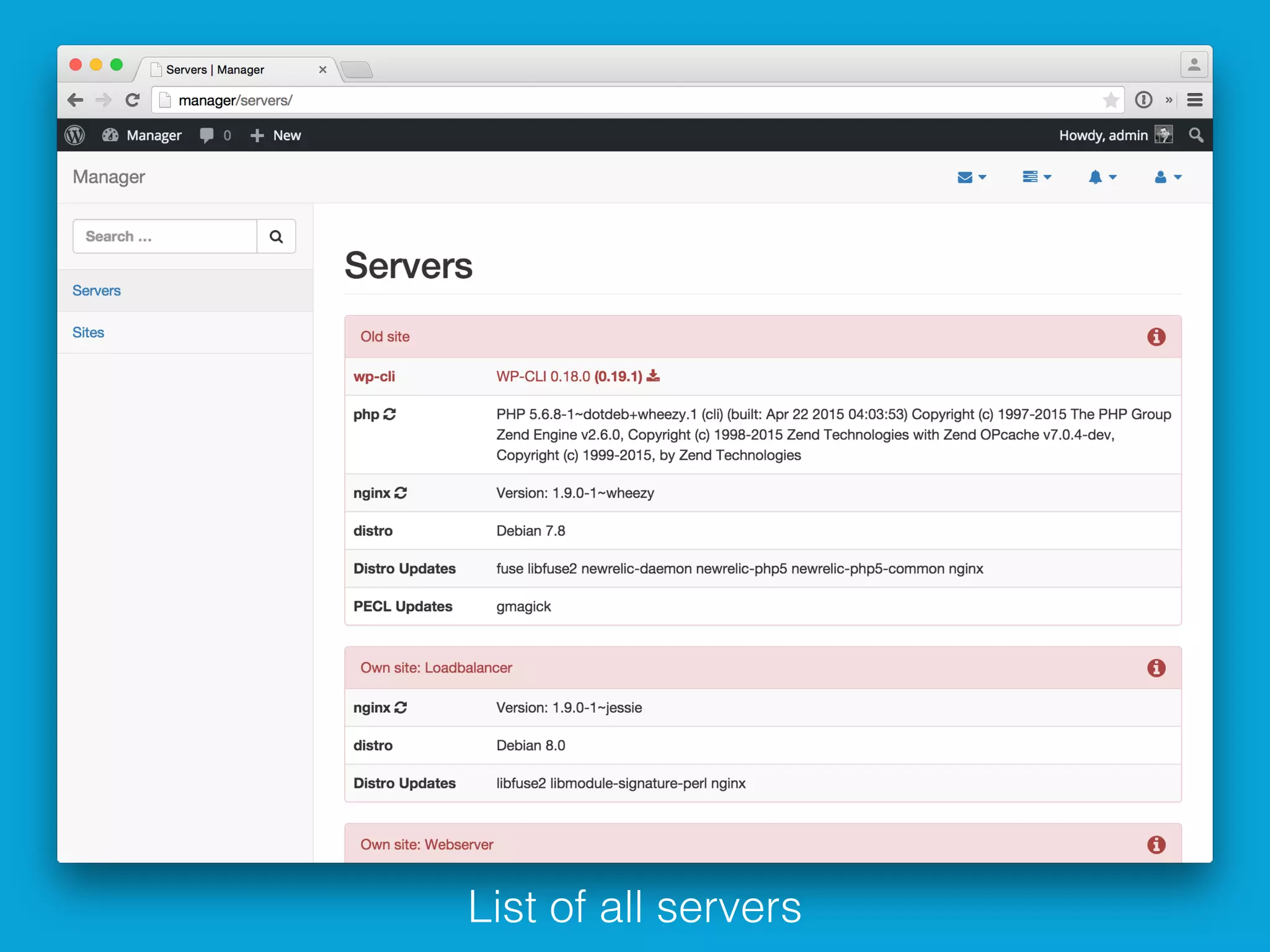This screenshot has height=952, width=1270.
Task: Click the Debian 7.8 distro value
Action: point(531,531)
